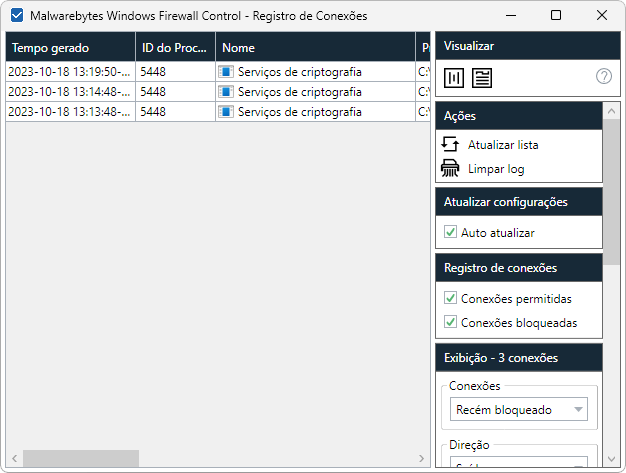The image size is (626, 473).
Task: Click service icon in first log row
Action: point(226,72)
